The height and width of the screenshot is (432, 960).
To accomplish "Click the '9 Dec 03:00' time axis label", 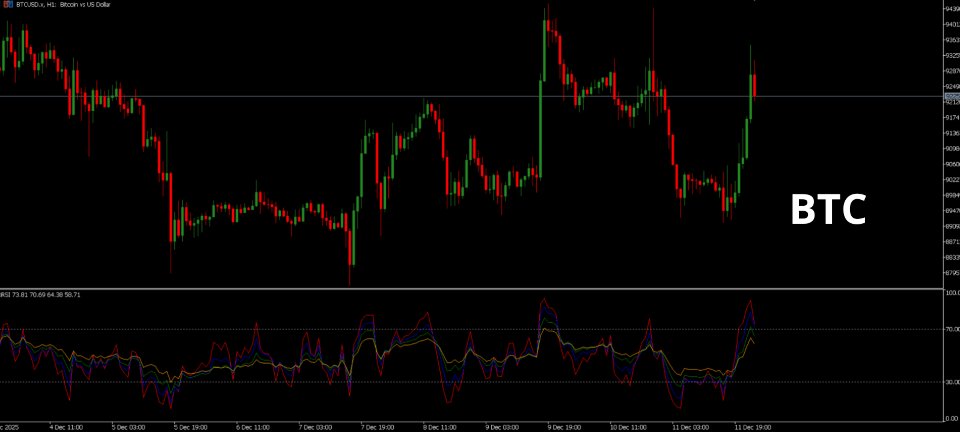I will [x=502, y=426].
